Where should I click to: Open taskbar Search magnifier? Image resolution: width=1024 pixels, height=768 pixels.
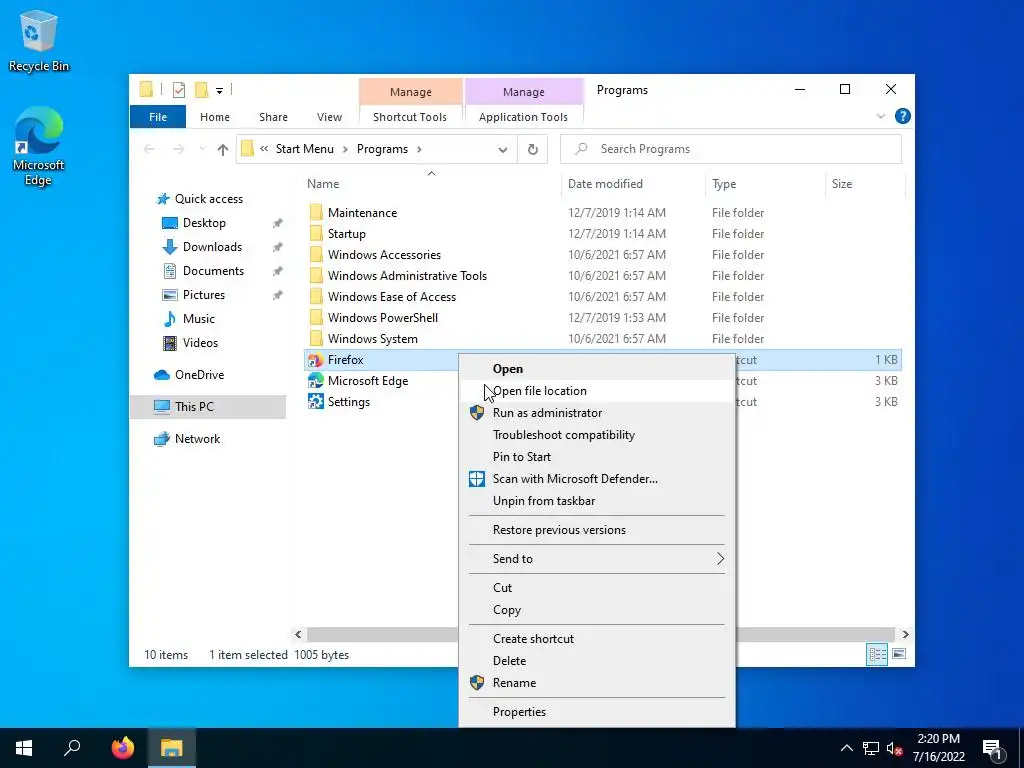click(72, 748)
